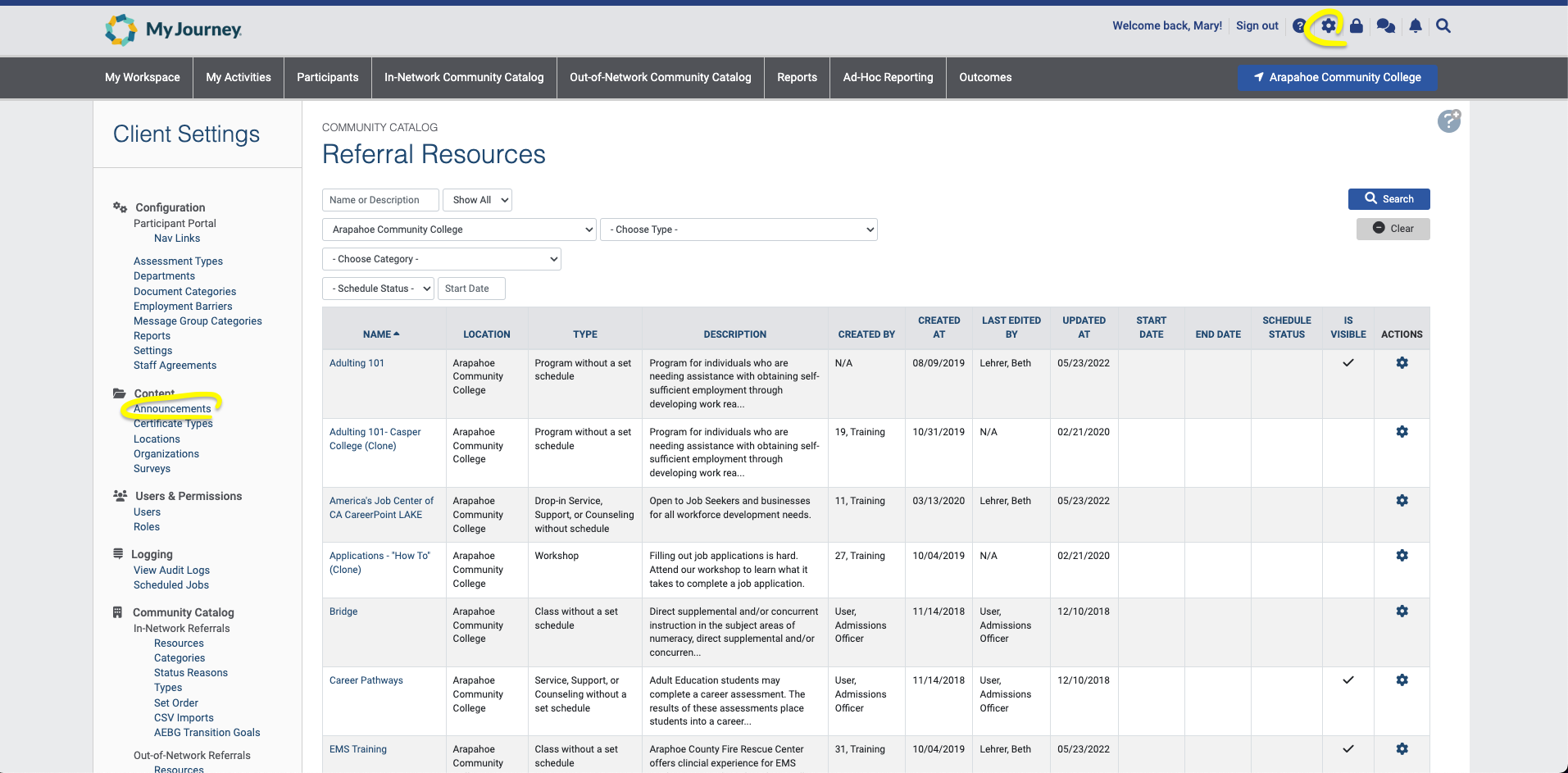
Task: Toggle visible checkmark for Career Pathways
Action: [x=1348, y=680]
